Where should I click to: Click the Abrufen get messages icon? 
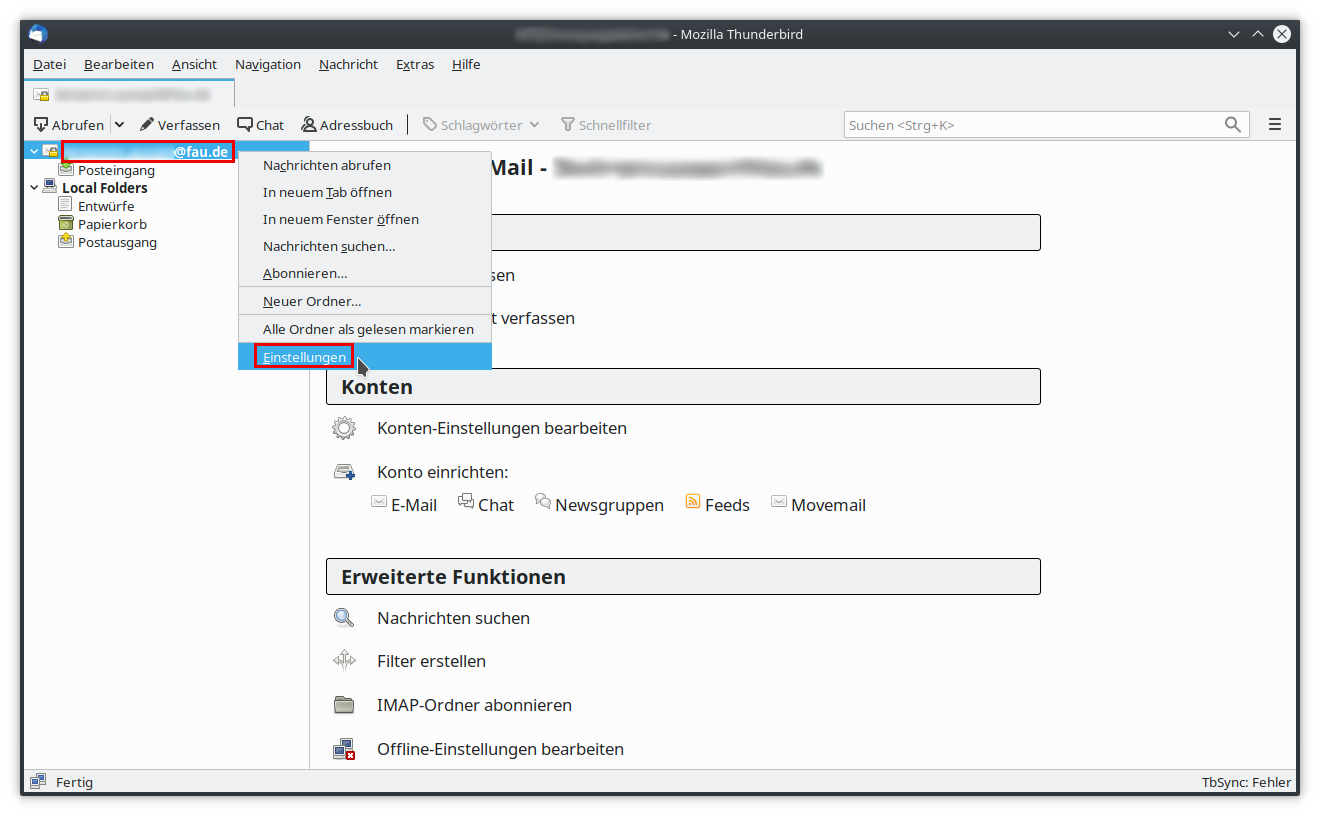coord(41,125)
